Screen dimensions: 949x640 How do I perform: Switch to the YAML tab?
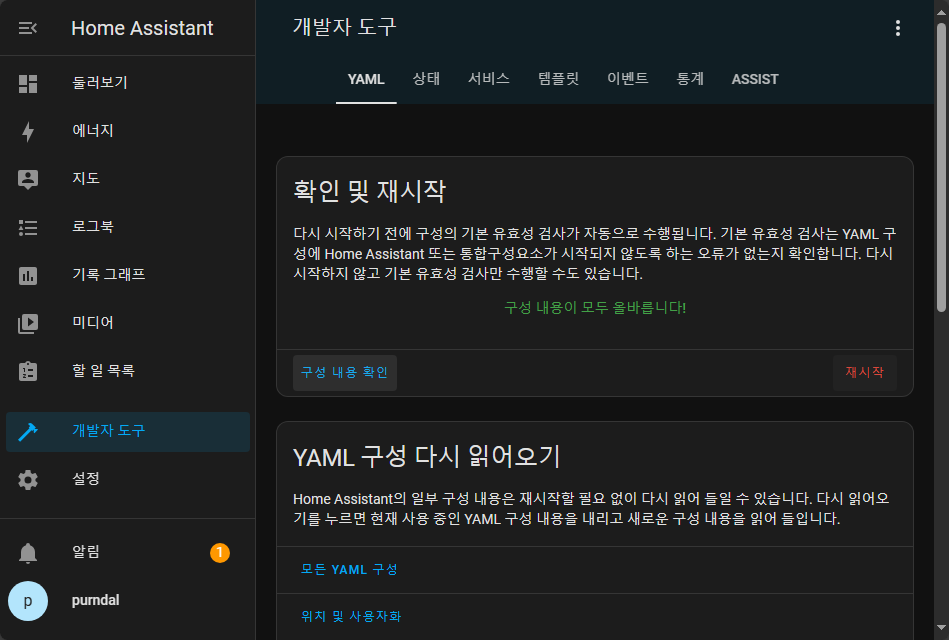click(366, 79)
